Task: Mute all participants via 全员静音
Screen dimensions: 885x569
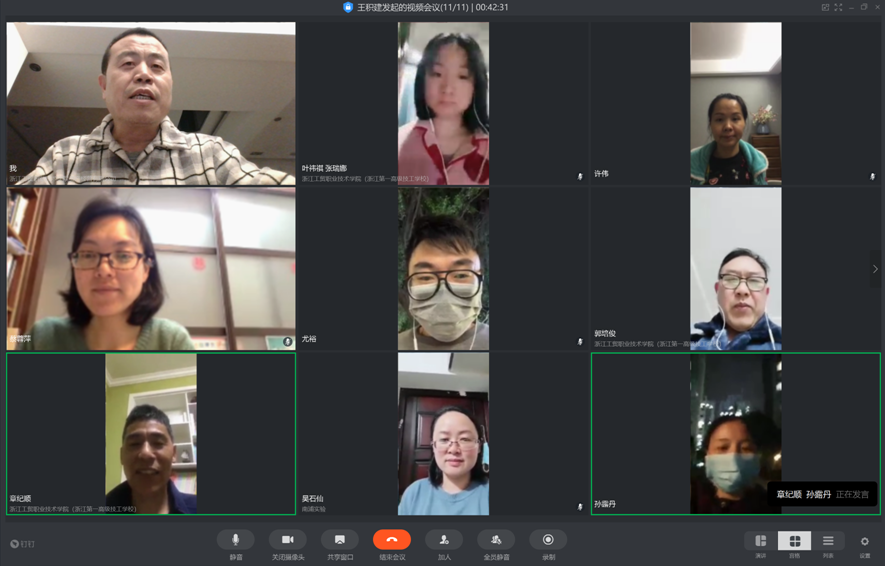Action: point(496,540)
